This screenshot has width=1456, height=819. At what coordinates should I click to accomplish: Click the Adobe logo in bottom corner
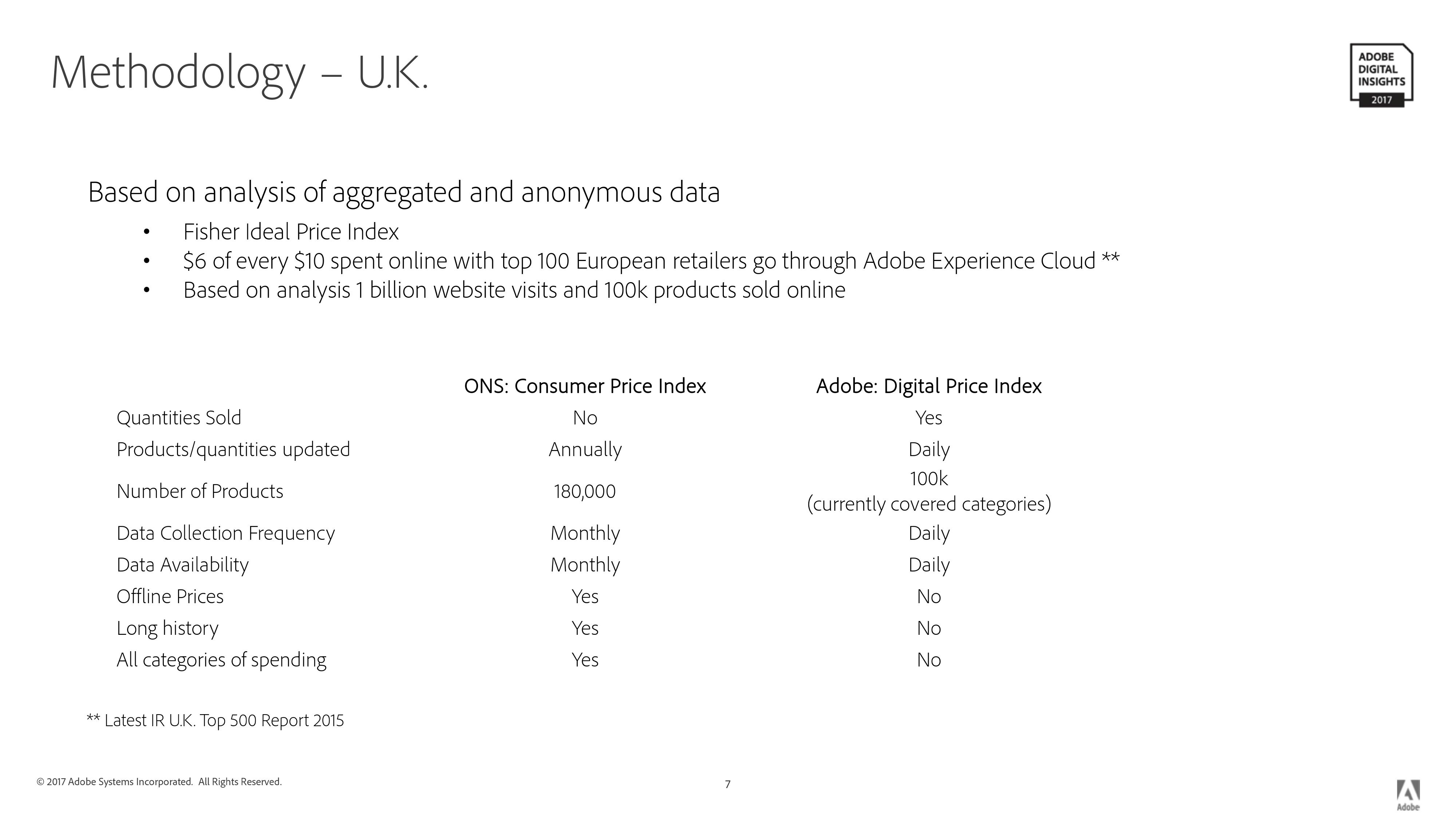[x=1408, y=794]
